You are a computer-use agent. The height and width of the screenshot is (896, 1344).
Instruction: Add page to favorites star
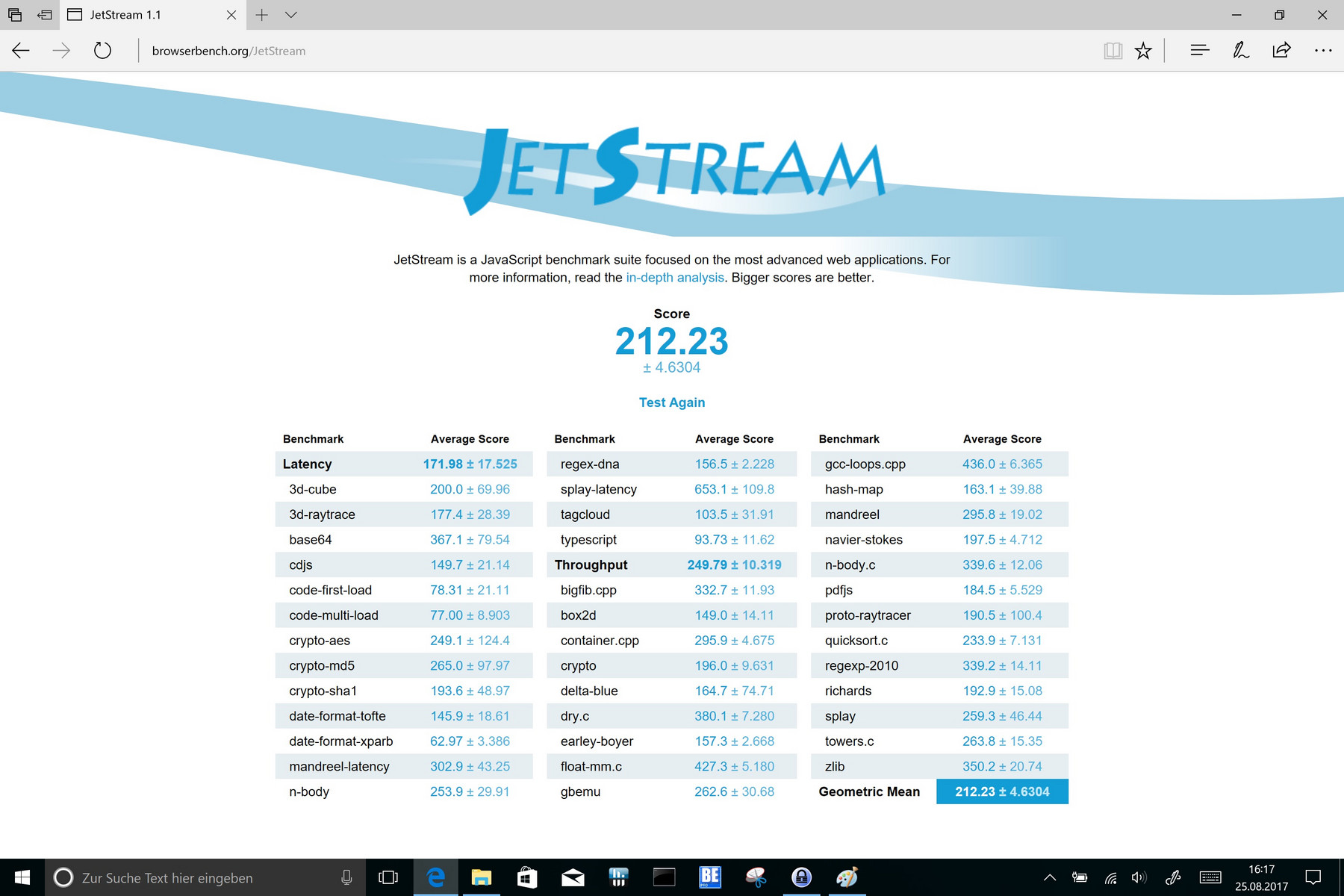[x=1143, y=51]
